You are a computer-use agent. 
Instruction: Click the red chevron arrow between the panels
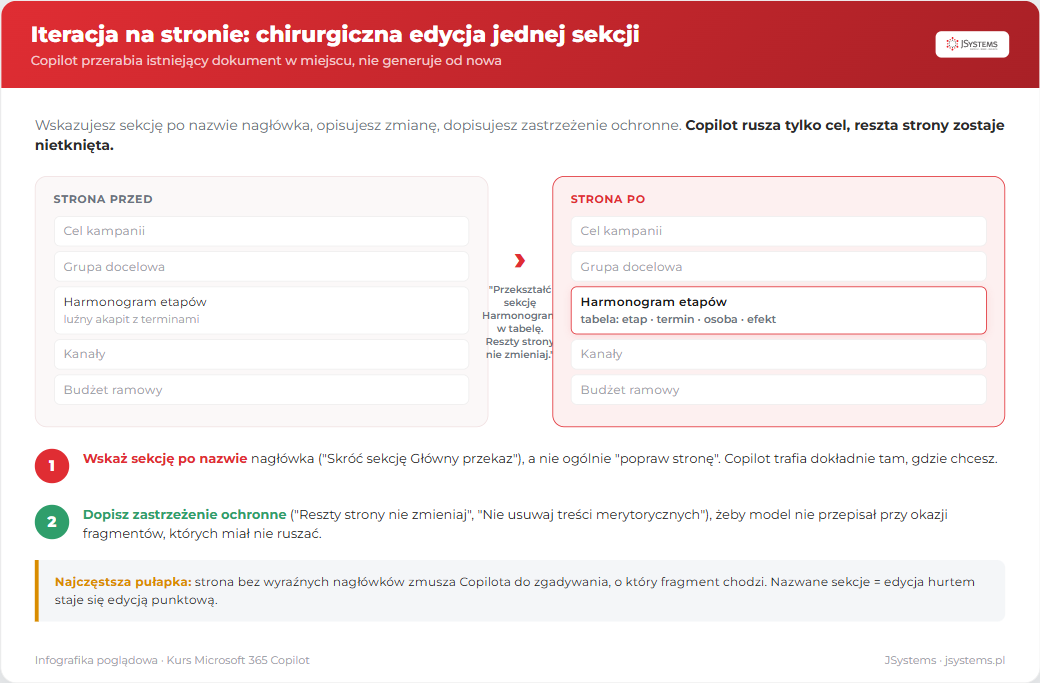(519, 261)
